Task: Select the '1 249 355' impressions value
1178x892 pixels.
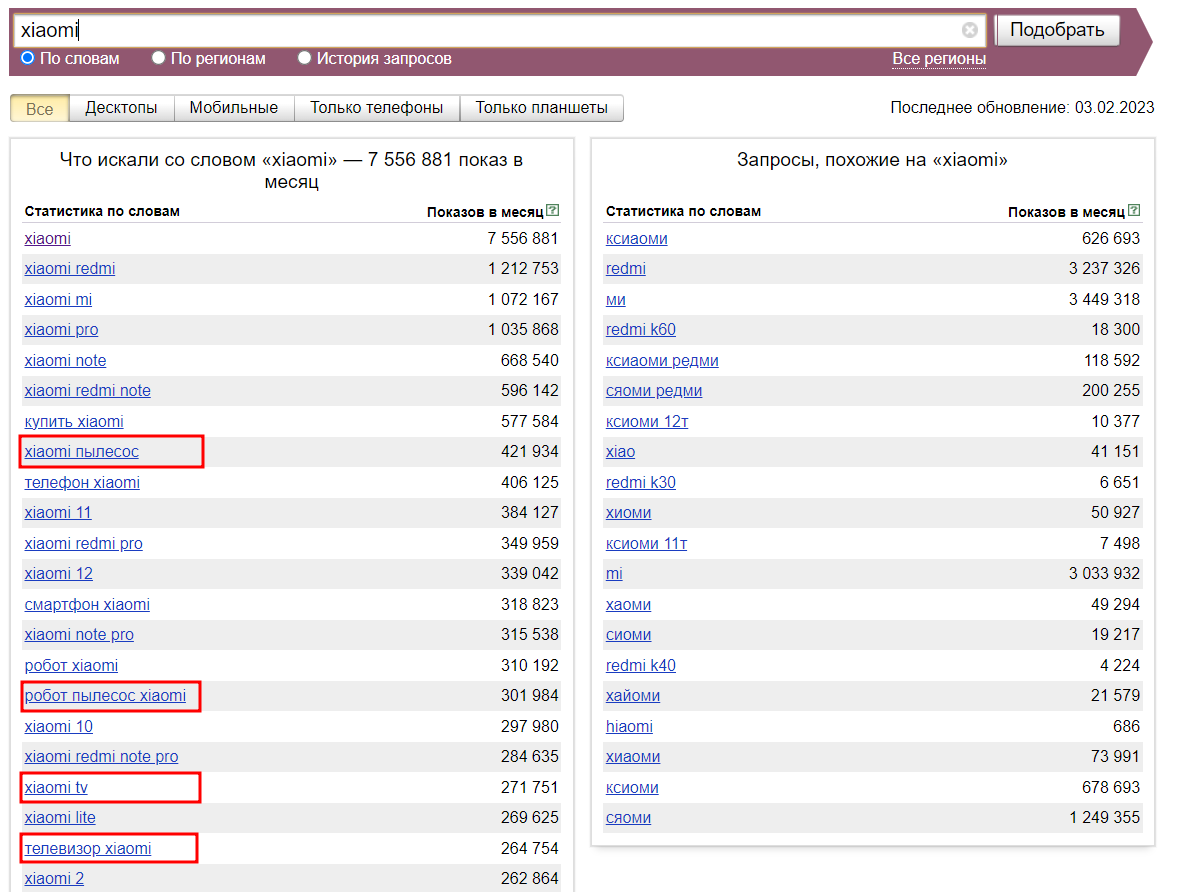Action: tap(1105, 817)
